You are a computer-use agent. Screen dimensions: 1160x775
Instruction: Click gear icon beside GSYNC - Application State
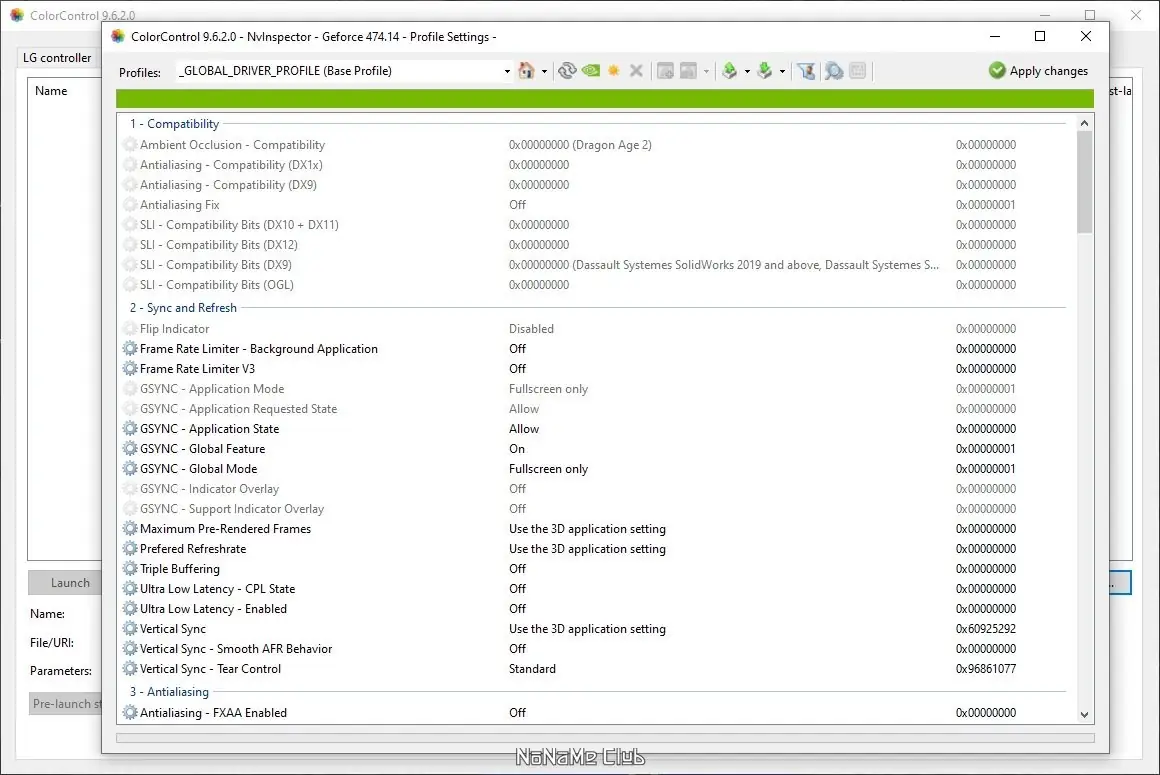130,428
